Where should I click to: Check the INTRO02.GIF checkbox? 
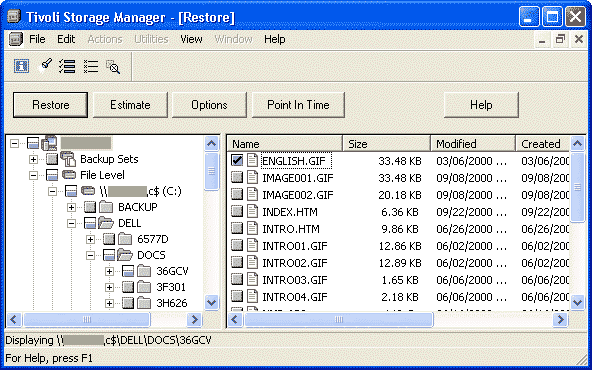[x=237, y=262]
